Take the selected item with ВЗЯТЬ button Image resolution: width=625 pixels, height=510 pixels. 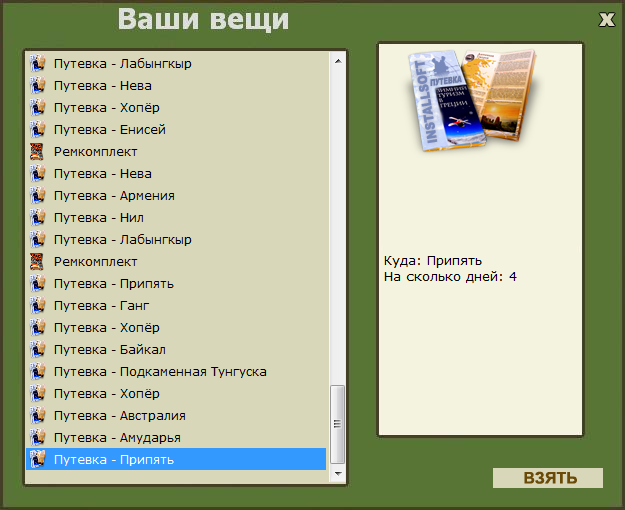click(548, 478)
